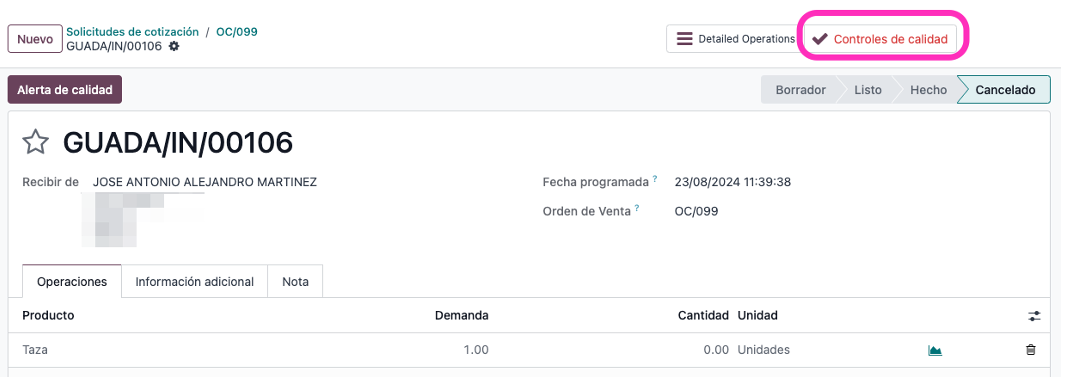Click the Demanda column header
Screen dimensions: 1066x377
click(462, 315)
